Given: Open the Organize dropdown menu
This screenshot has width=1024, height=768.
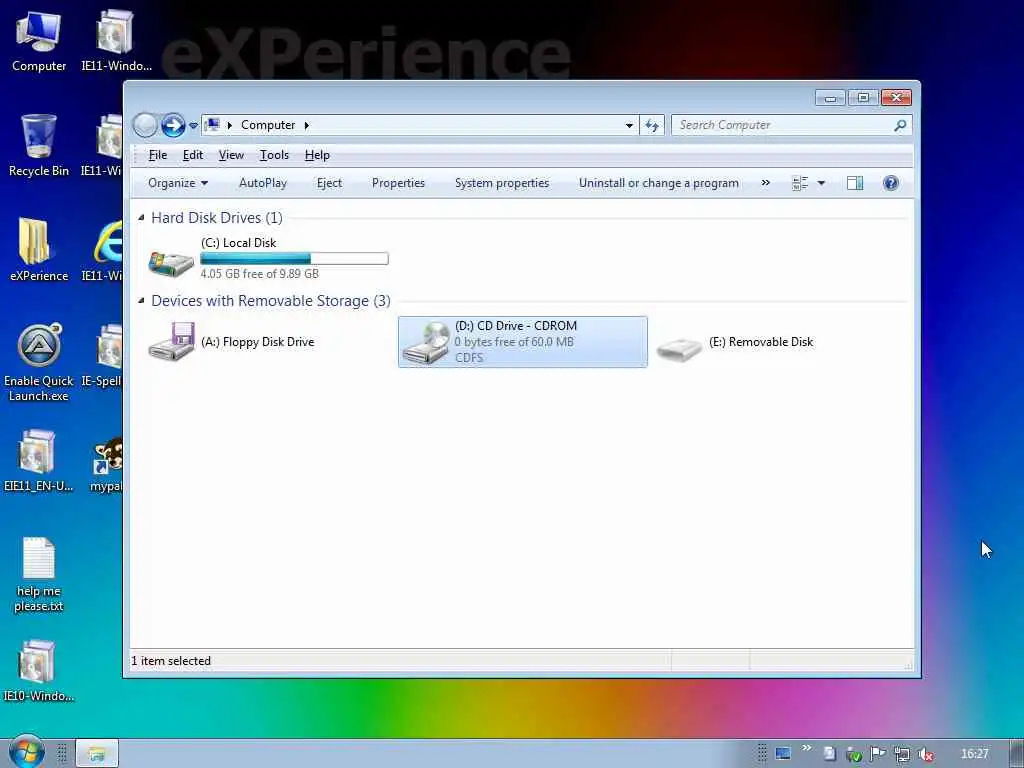Looking at the screenshot, I should (178, 183).
